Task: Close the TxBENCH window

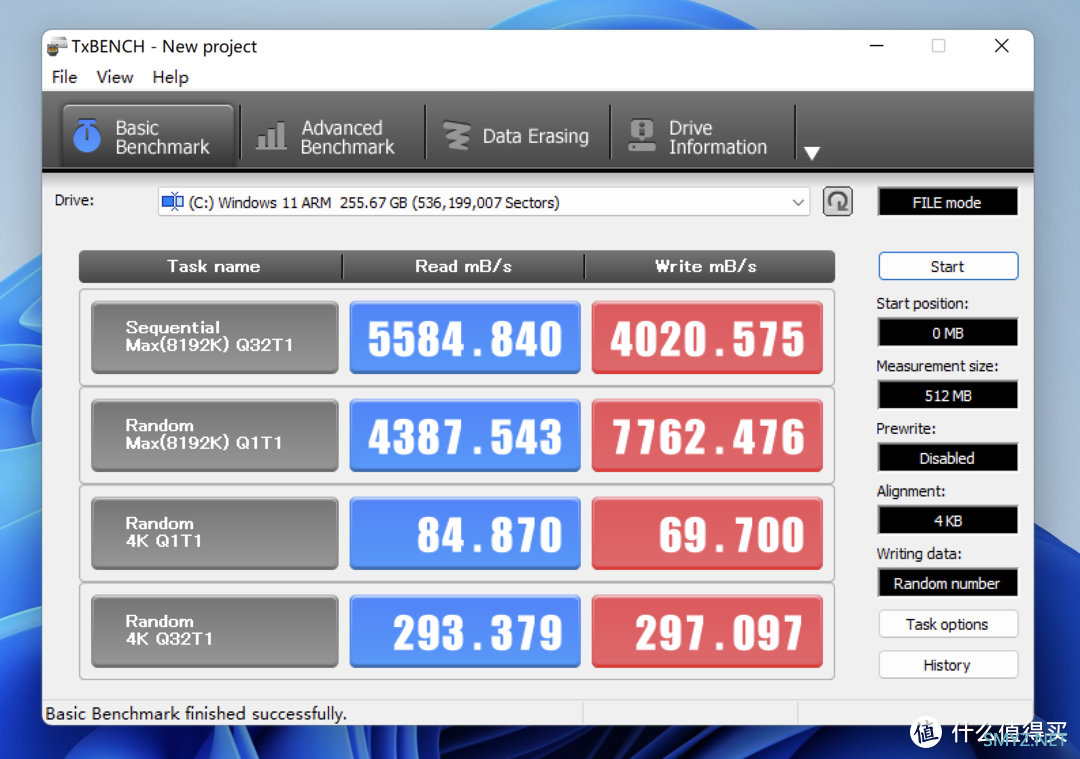Action: coord(1001,46)
